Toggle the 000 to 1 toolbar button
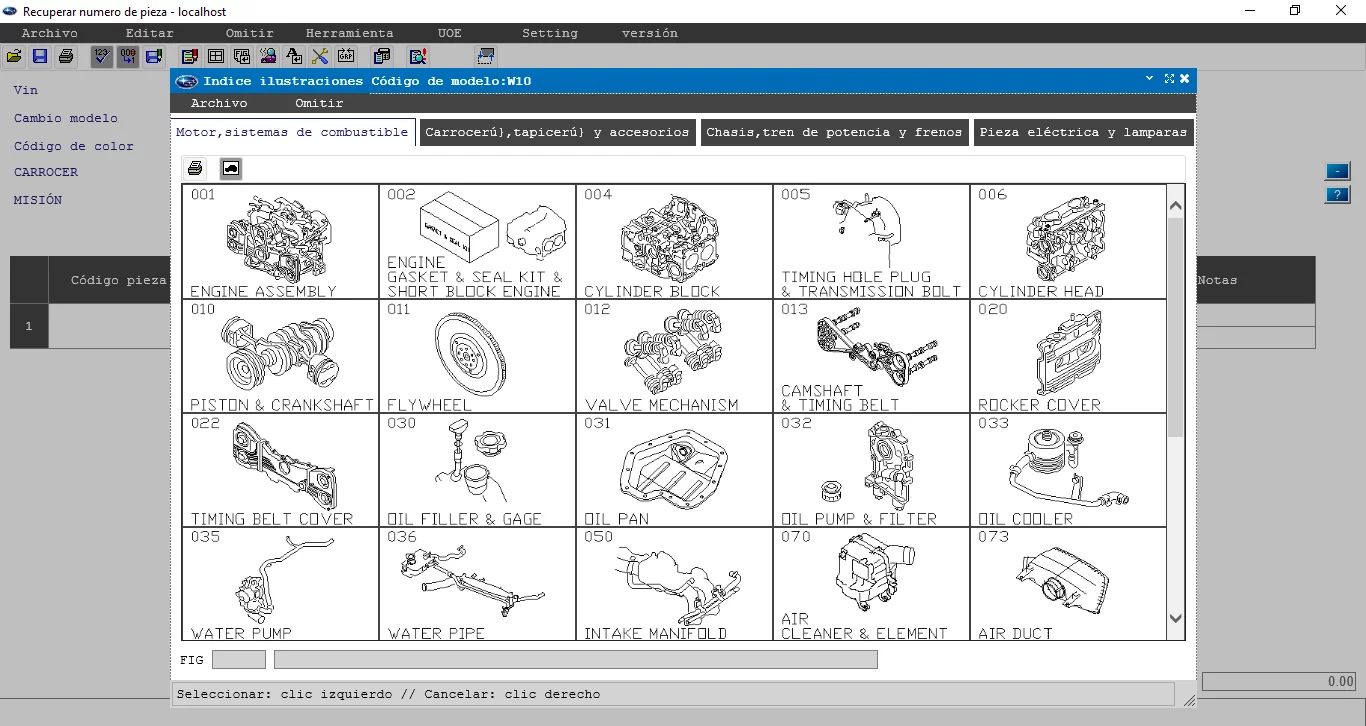This screenshot has height=726, width=1366. (x=128, y=57)
